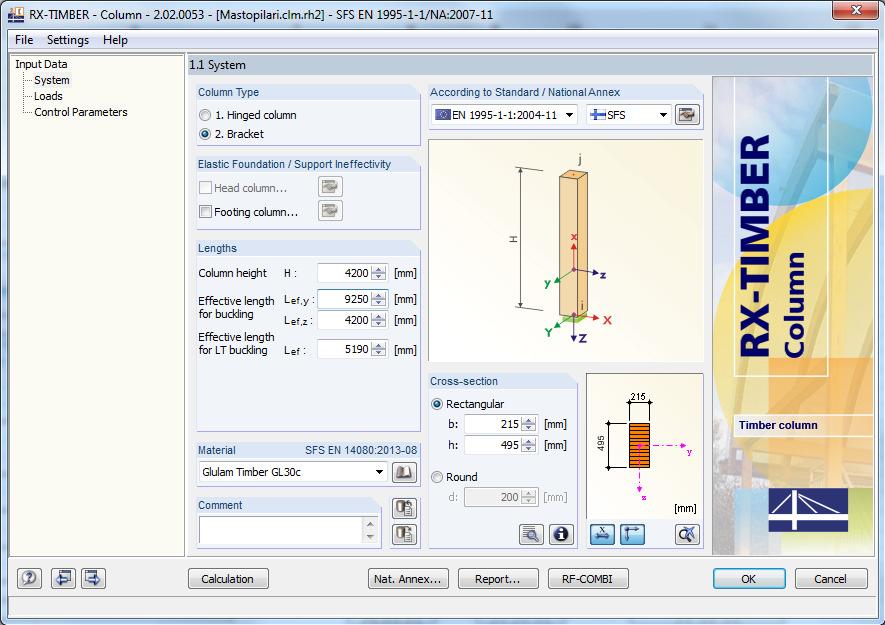Click the Column height H spinner arrows
The height and width of the screenshot is (625, 885).
pos(379,273)
